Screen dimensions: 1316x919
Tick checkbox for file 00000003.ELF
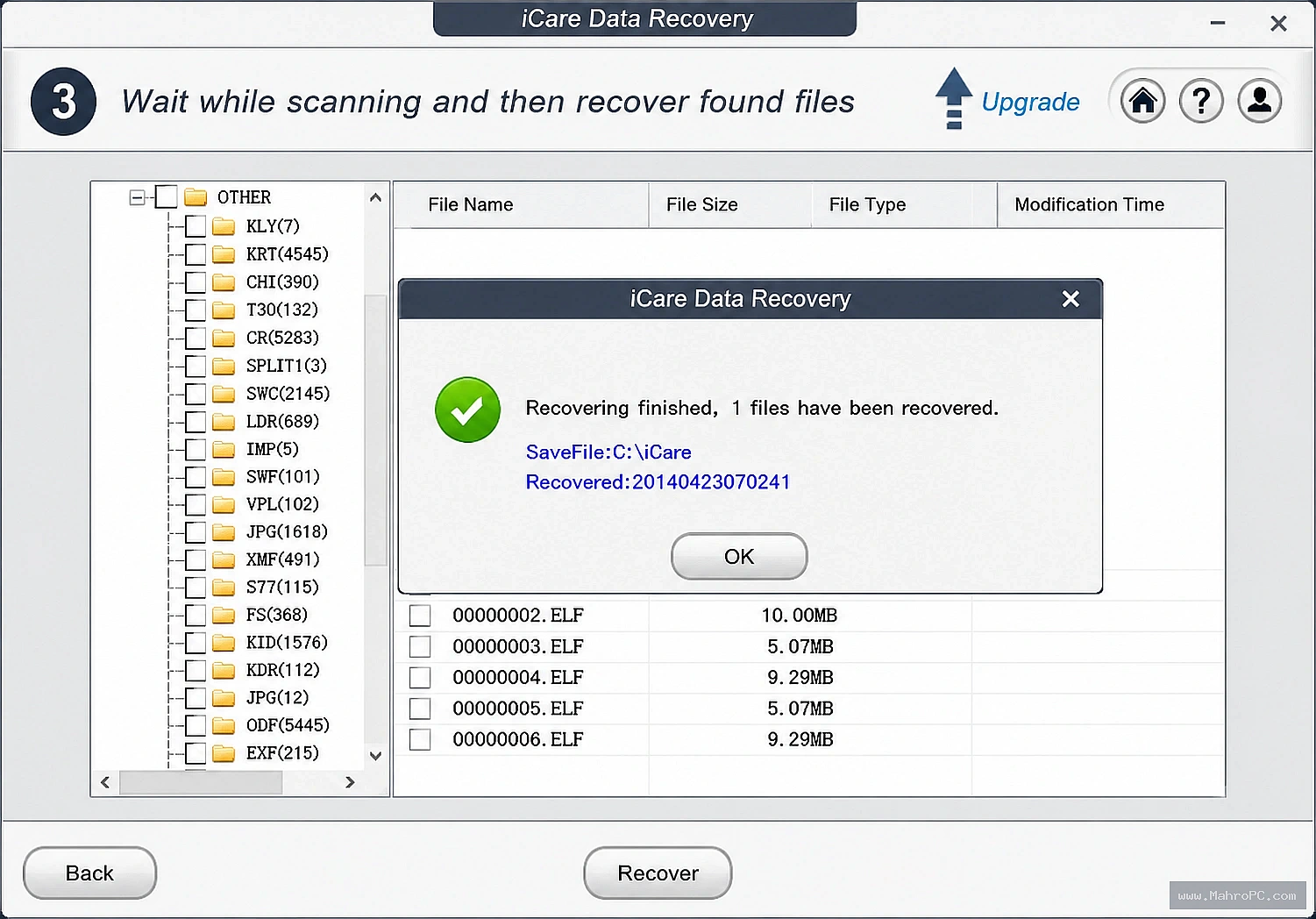420,647
